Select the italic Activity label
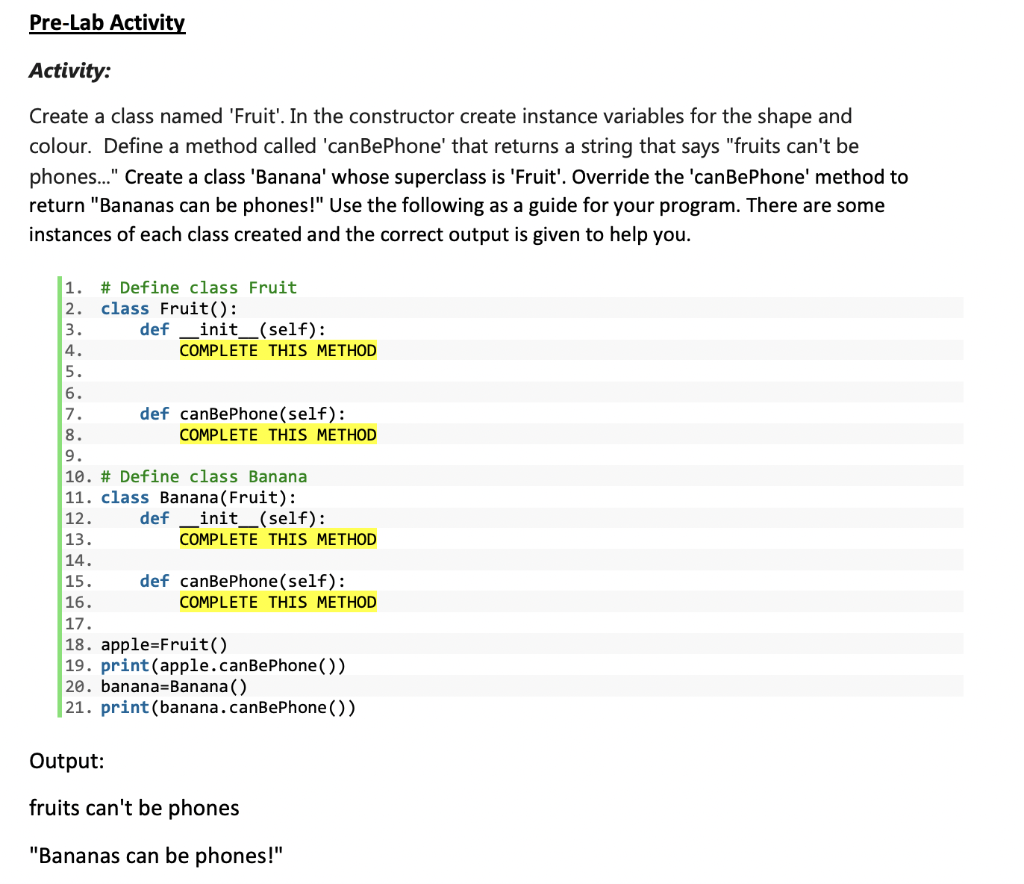 70,70
